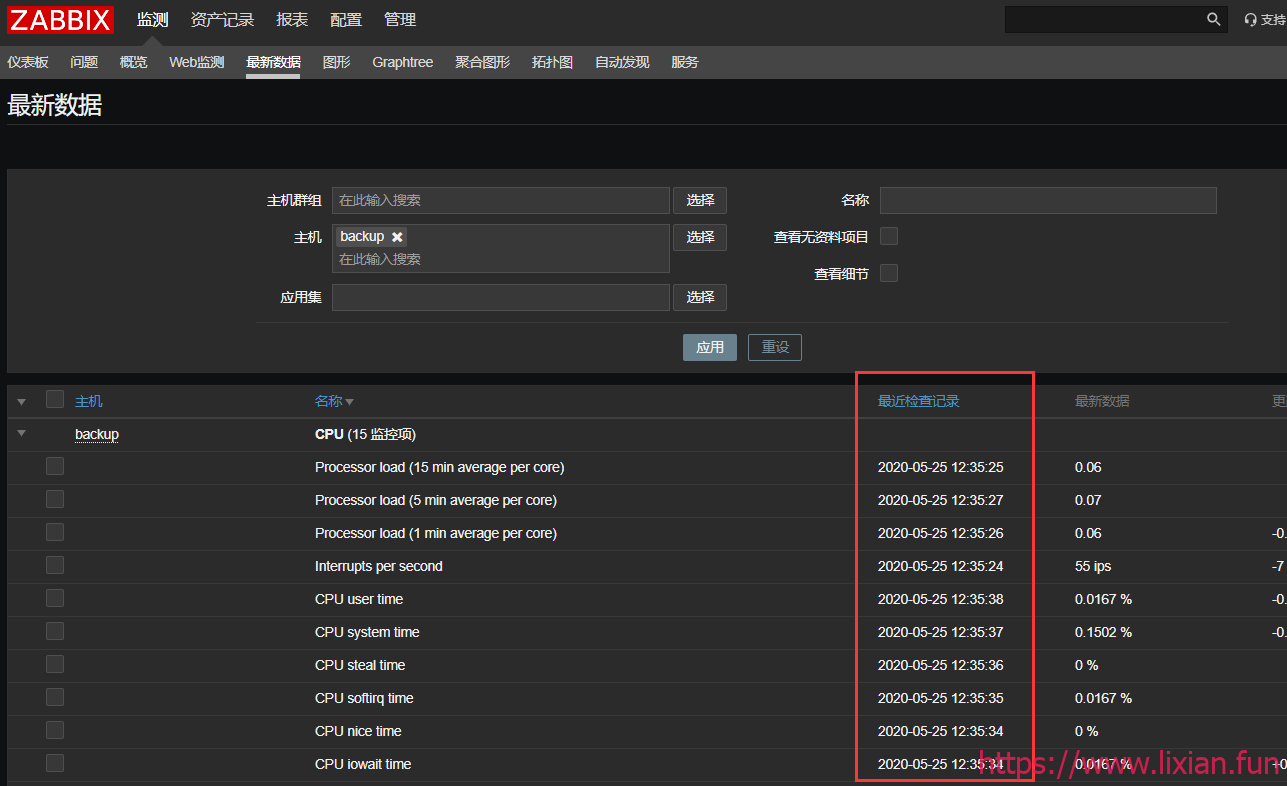Image resolution: width=1287 pixels, height=786 pixels.
Task: Select the 最新数据 submenu
Action: coord(273,62)
